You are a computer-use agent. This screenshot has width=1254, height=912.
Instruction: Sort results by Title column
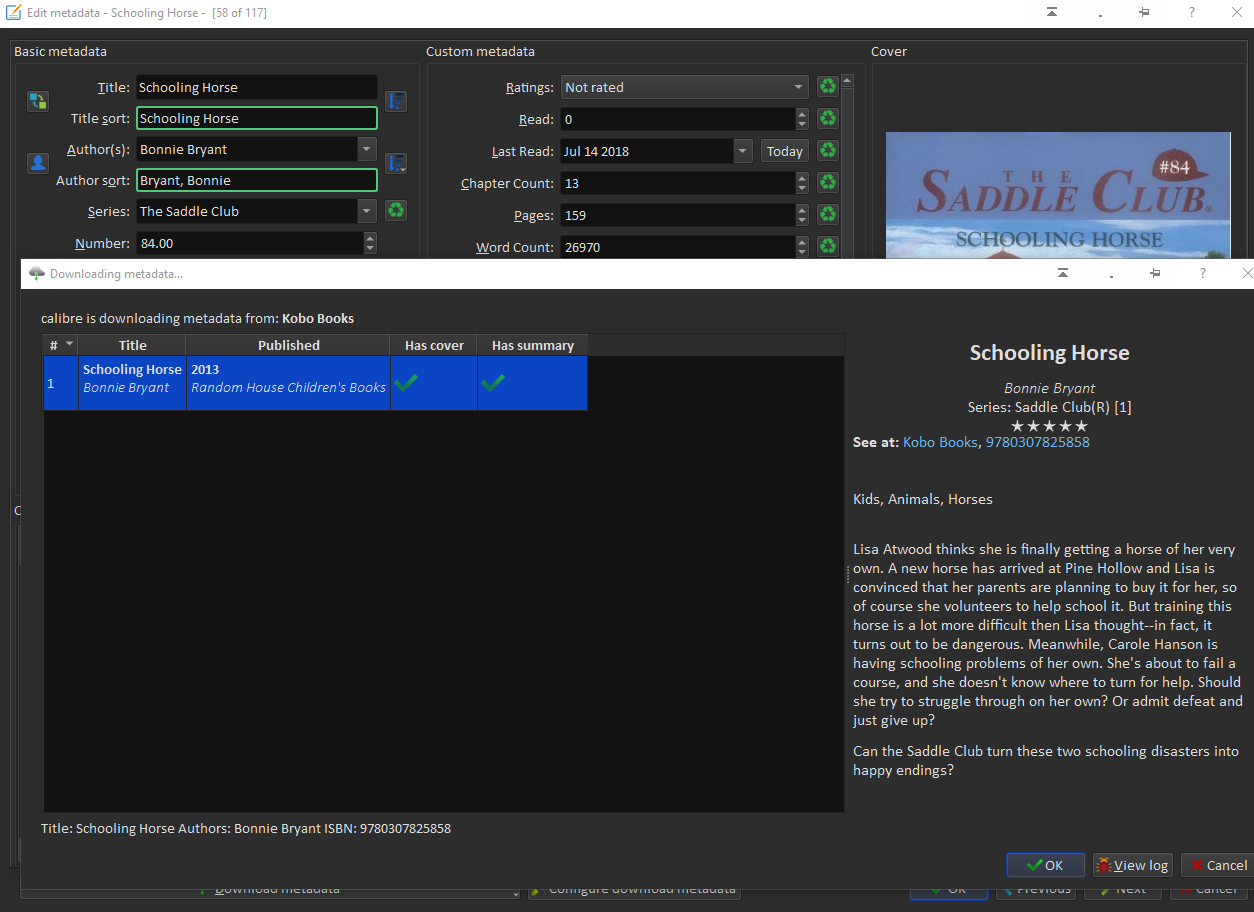click(132, 345)
